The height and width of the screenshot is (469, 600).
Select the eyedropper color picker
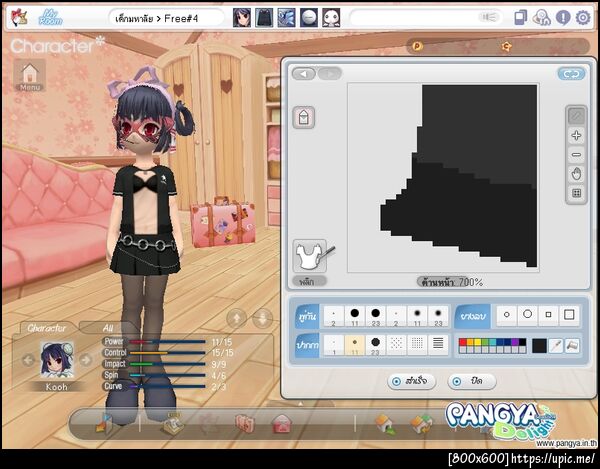[556, 346]
